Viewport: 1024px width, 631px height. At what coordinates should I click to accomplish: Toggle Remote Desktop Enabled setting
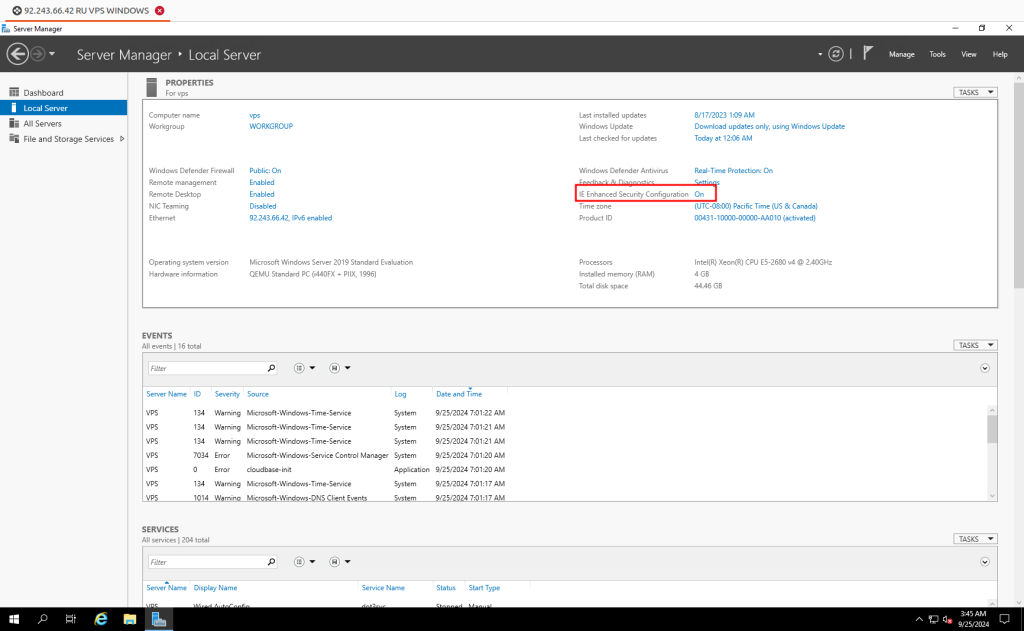[261, 194]
